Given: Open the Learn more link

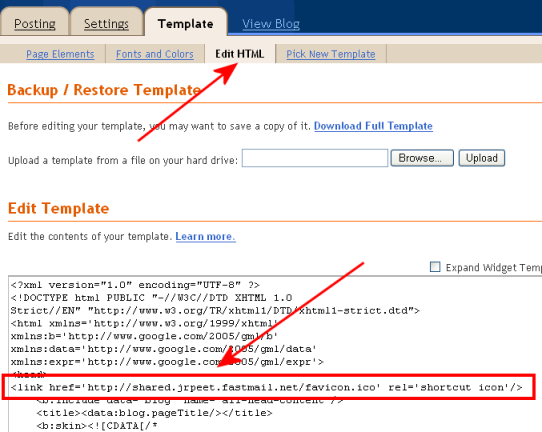Looking at the screenshot, I should (205, 236).
